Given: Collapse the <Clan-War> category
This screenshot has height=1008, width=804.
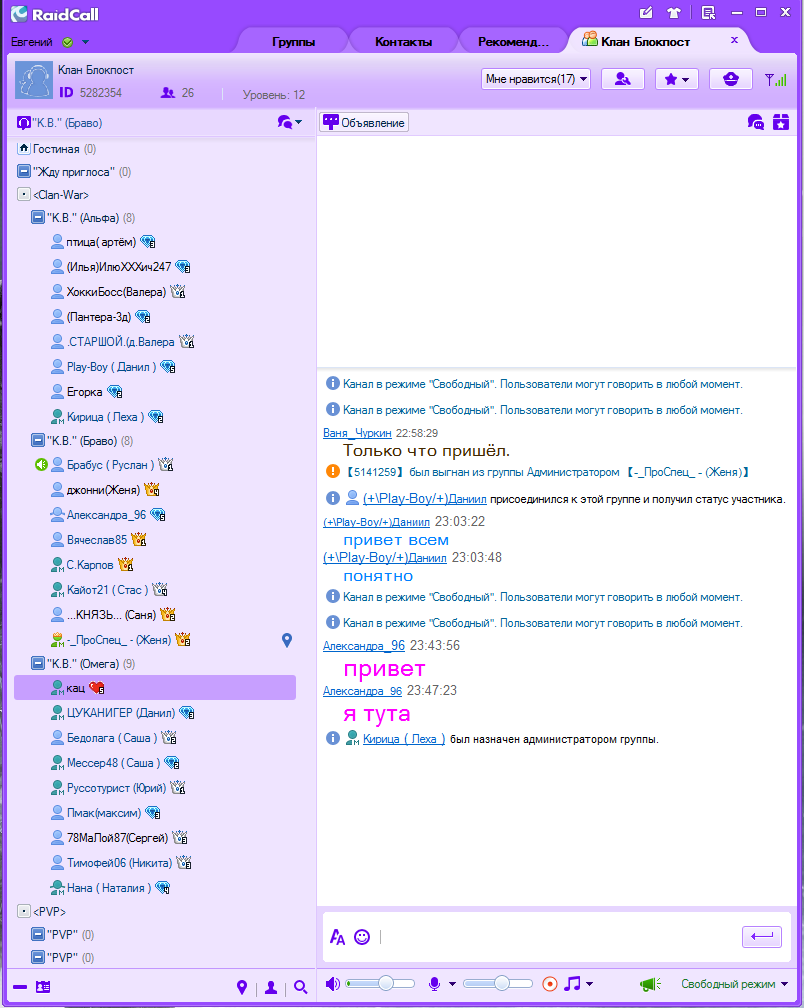Looking at the screenshot, I should click(x=24, y=194).
